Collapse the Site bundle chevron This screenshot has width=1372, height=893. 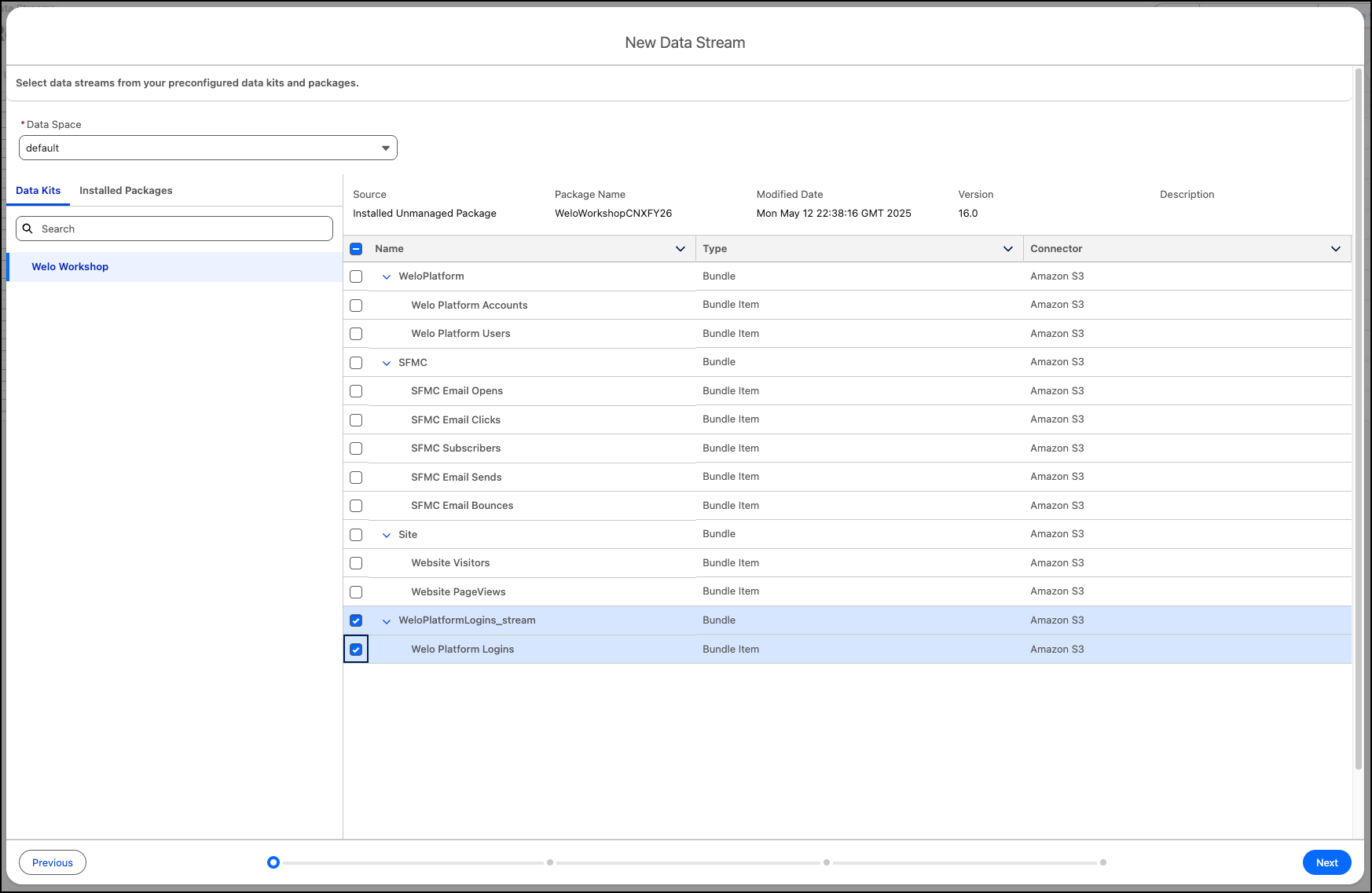(x=387, y=535)
